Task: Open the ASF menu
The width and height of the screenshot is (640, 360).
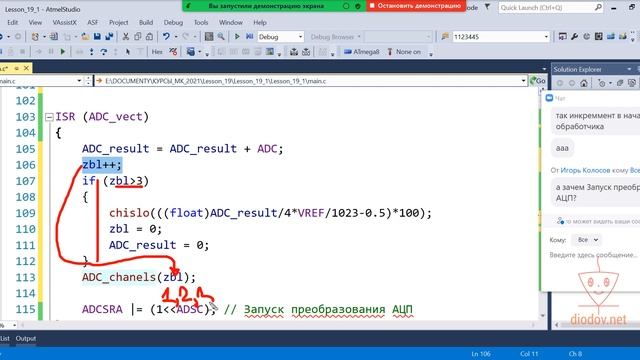Action: click(x=93, y=22)
